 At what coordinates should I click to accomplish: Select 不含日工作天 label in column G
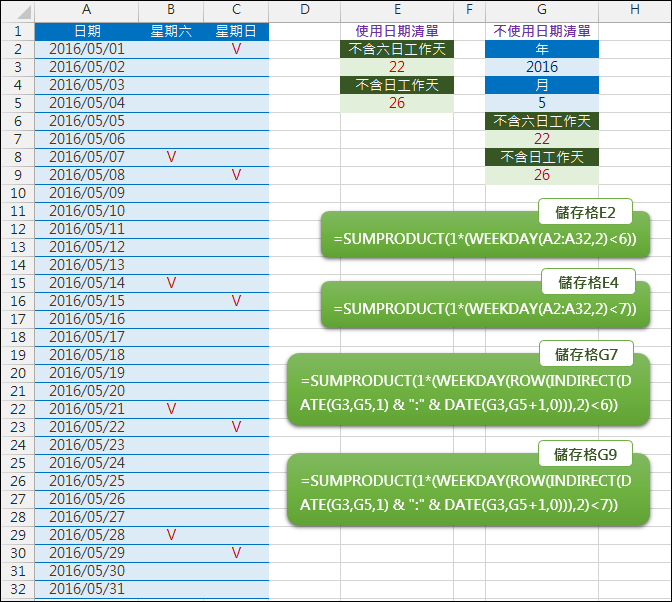tap(542, 157)
